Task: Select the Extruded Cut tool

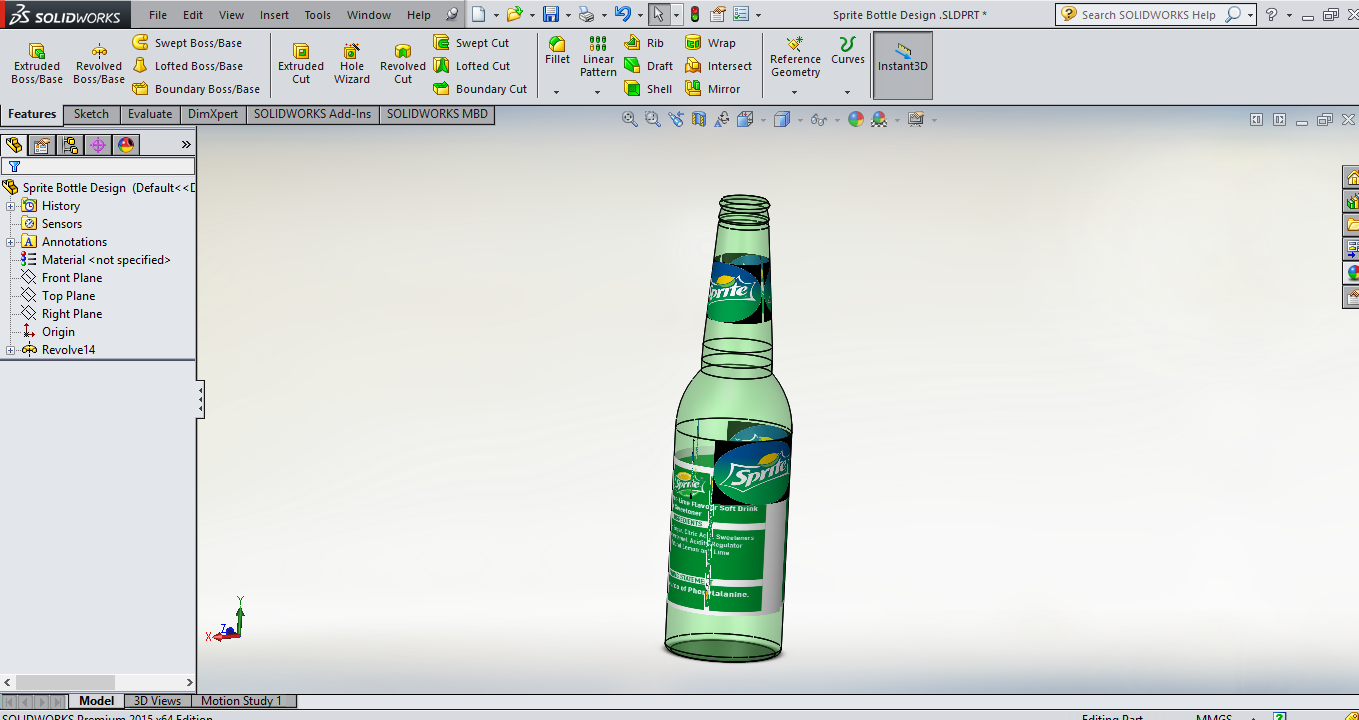Action: [301, 64]
